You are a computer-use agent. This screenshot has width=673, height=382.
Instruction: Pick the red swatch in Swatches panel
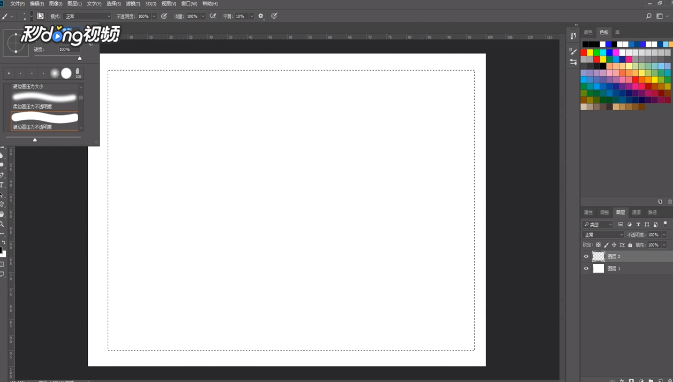[x=584, y=52]
